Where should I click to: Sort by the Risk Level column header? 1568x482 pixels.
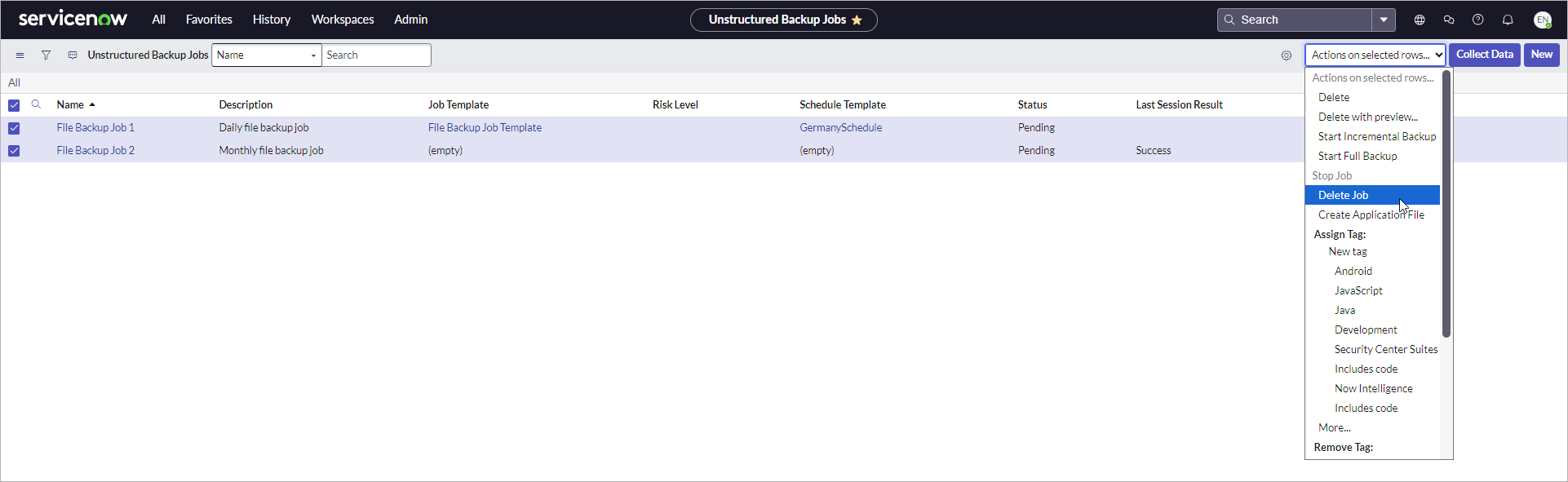coord(675,105)
